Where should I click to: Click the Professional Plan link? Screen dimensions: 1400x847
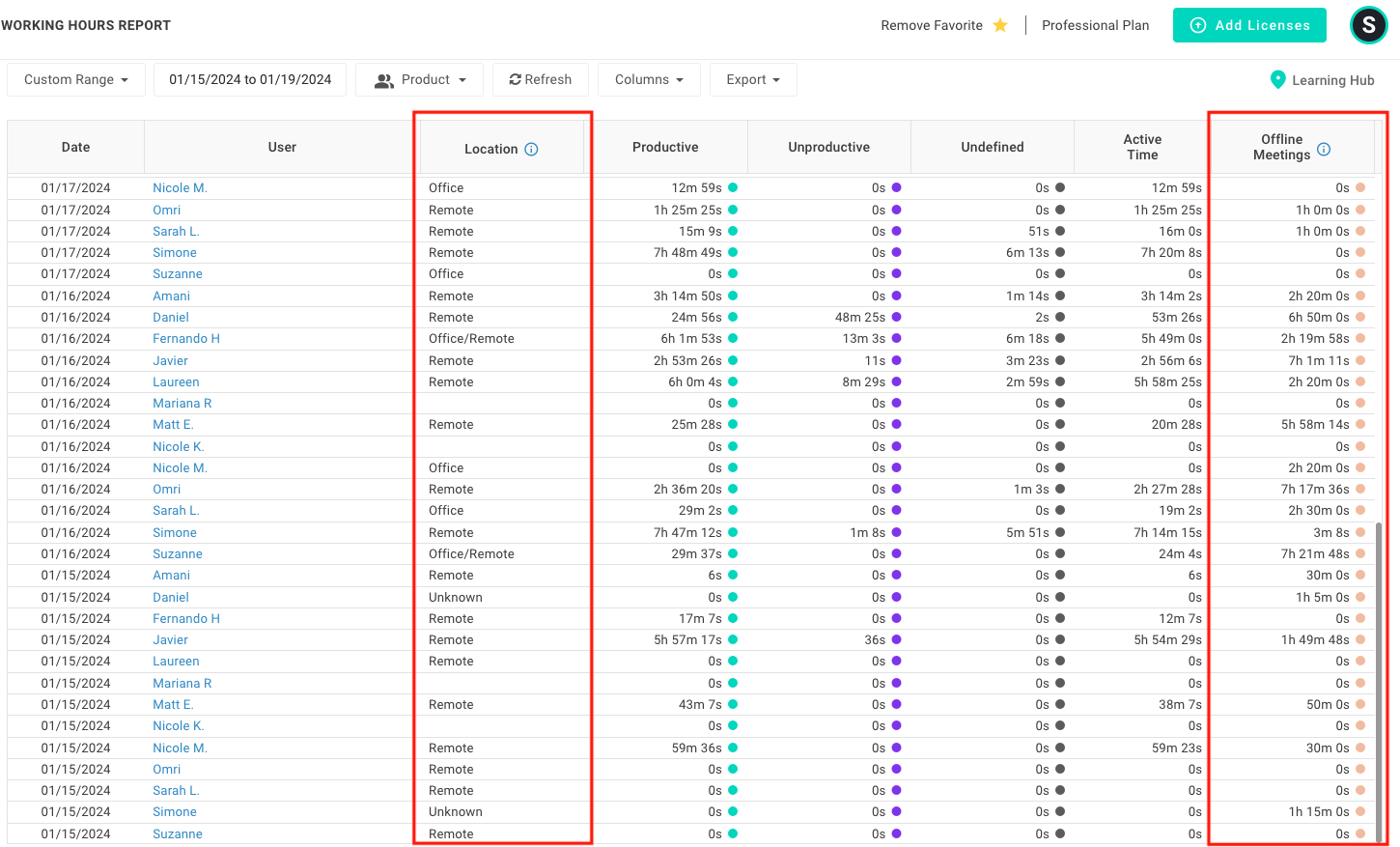1095,25
